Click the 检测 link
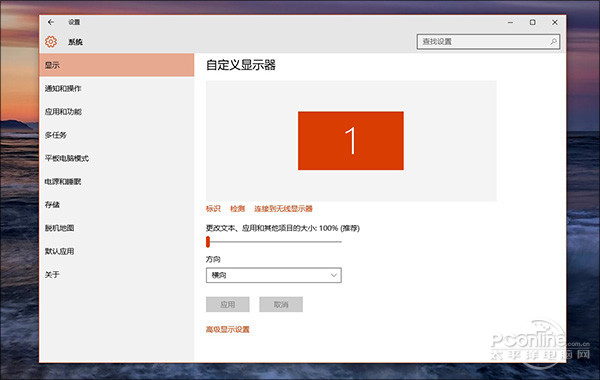Viewport: 600px width, 380px height. coord(237,209)
